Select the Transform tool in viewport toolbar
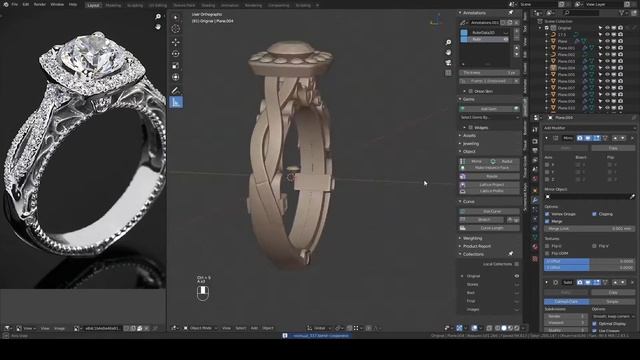This screenshot has width=640, height=360. [176, 77]
